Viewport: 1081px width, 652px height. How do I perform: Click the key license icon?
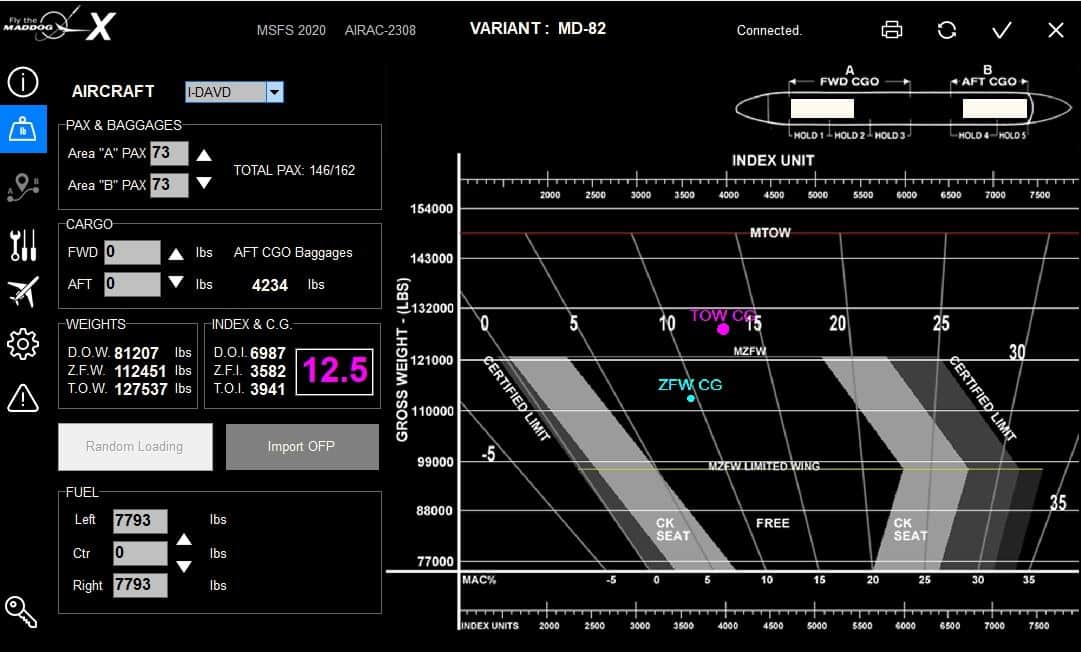[x=21, y=612]
